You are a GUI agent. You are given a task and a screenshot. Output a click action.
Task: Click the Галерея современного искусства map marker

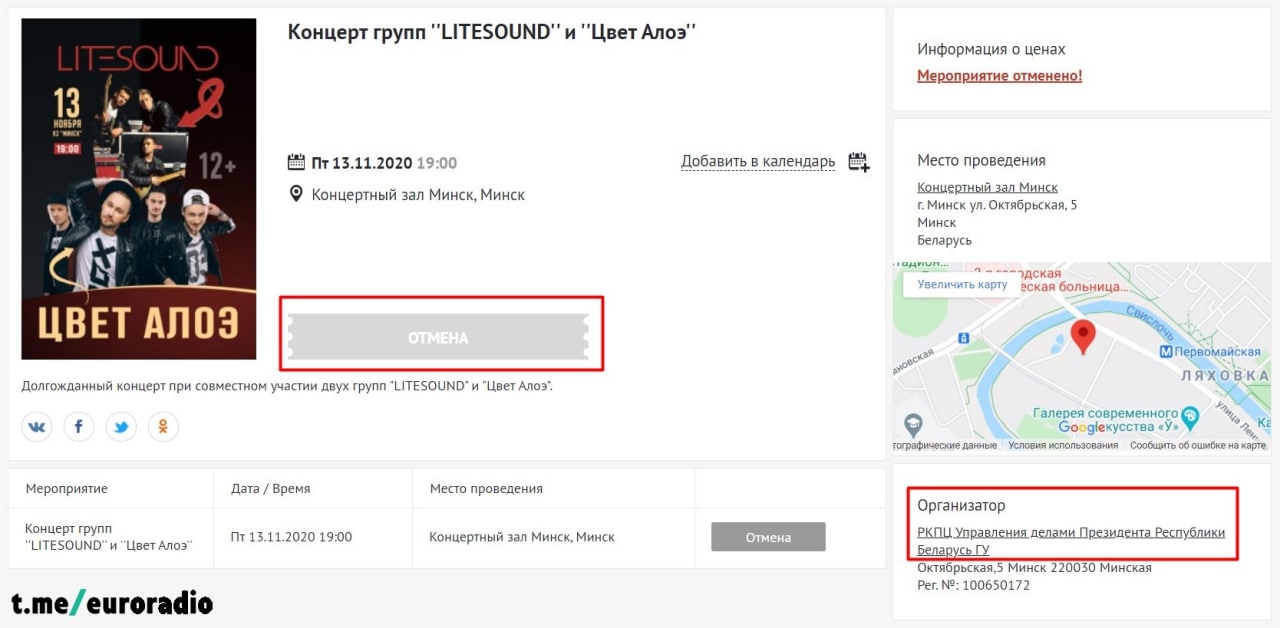click(x=1189, y=417)
